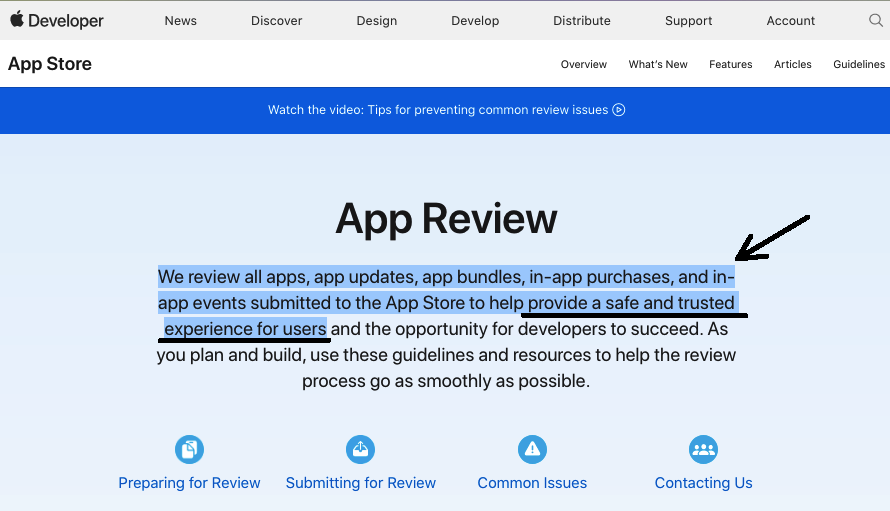Open the Distribute menu
The width and height of the screenshot is (890, 511).
point(582,20)
